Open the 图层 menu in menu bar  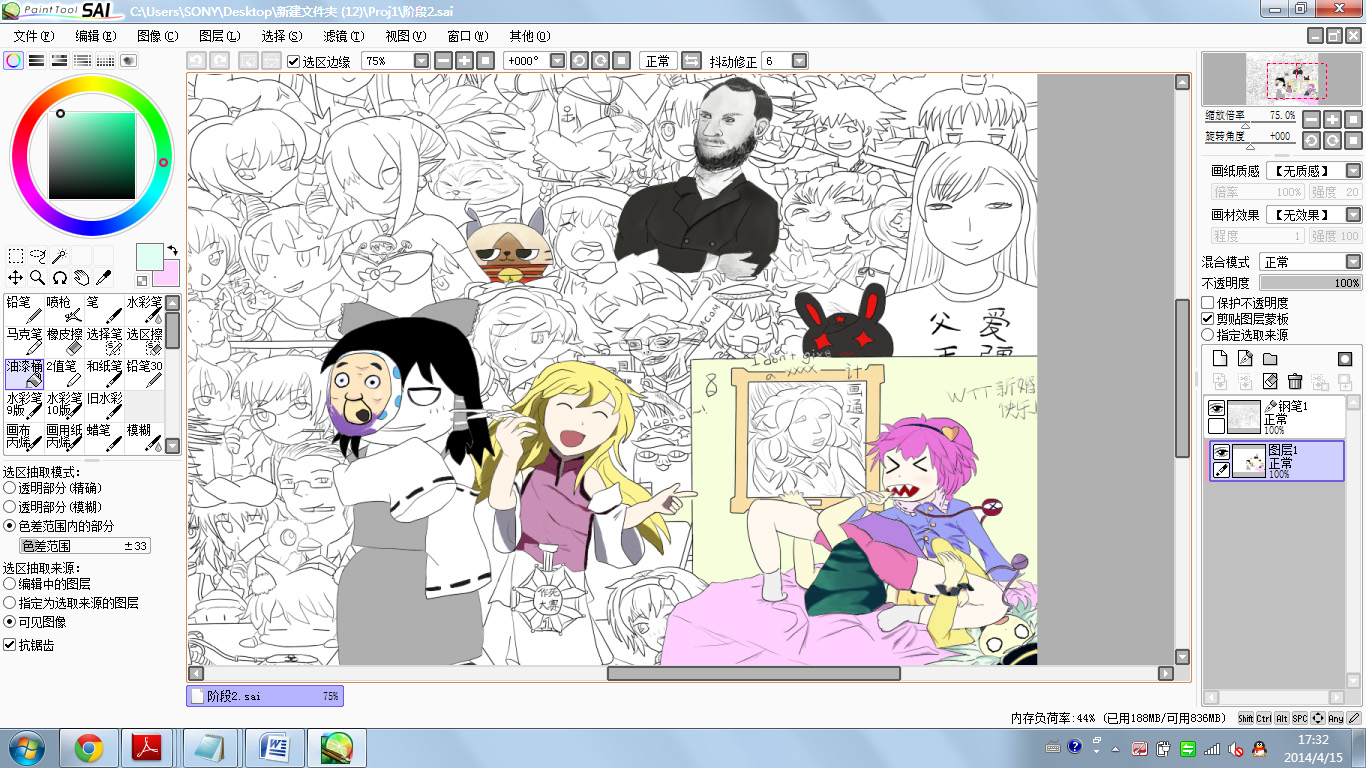[219, 36]
